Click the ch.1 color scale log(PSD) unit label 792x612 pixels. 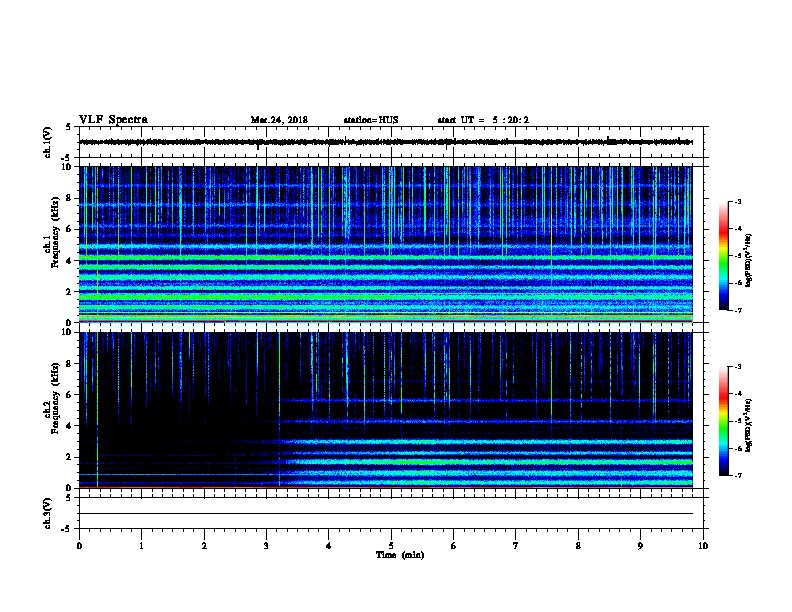pos(749,261)
